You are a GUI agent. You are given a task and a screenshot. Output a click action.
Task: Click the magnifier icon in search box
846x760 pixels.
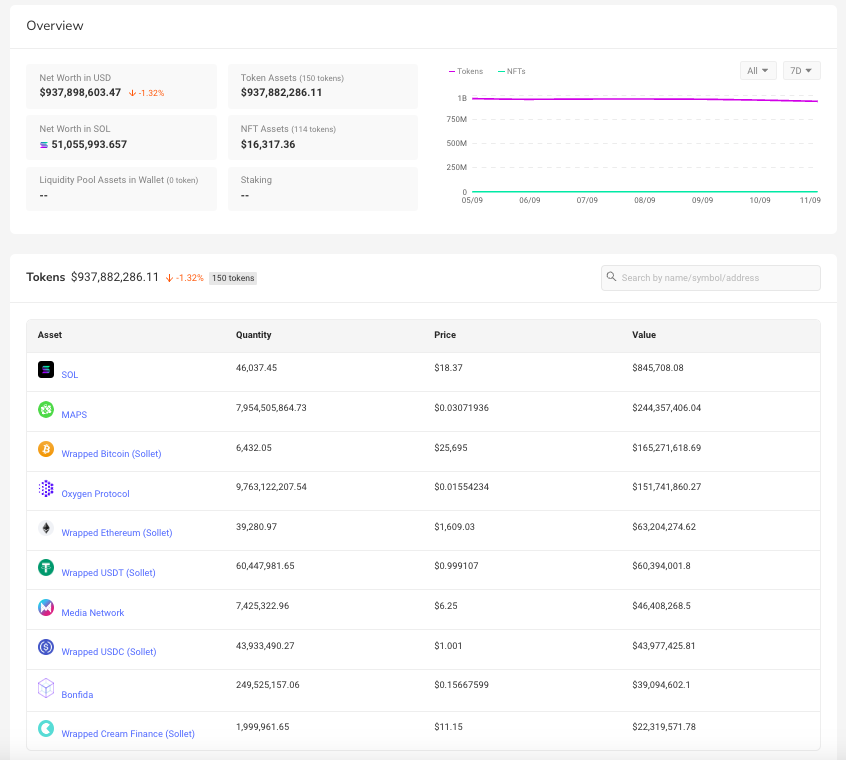[x=611, y=277]
